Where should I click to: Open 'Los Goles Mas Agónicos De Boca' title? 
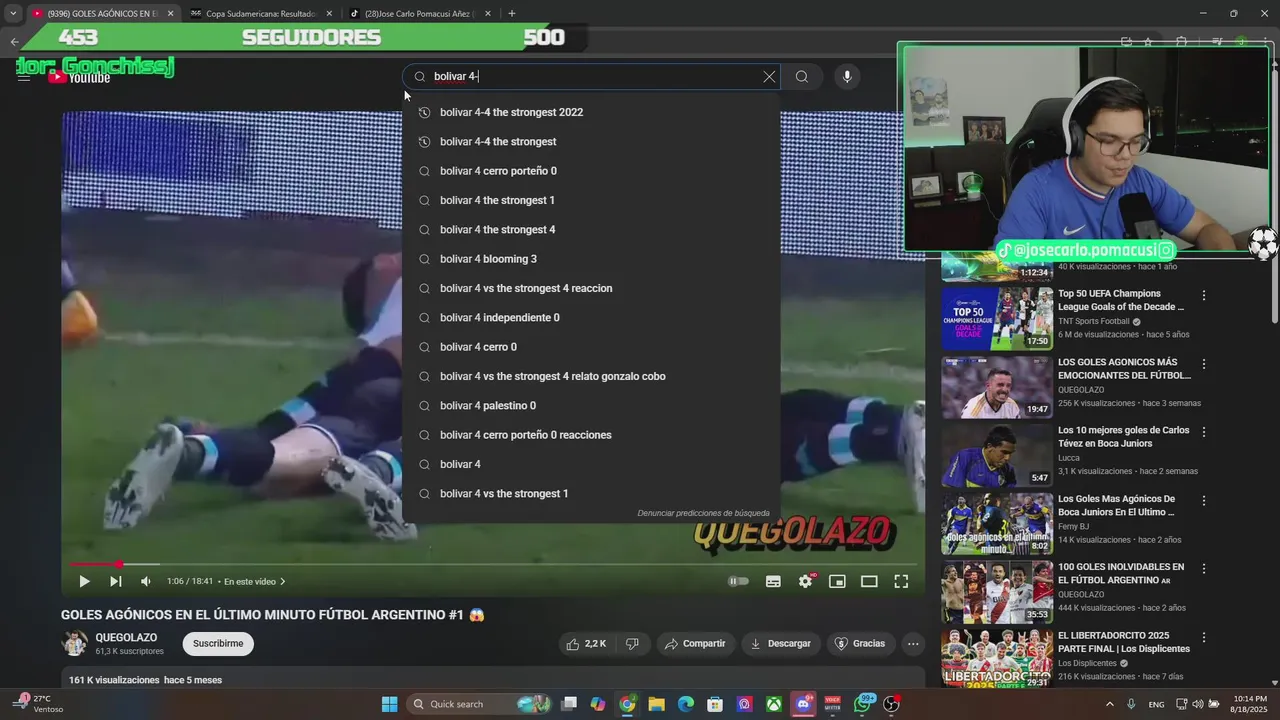click(1116, 505)
